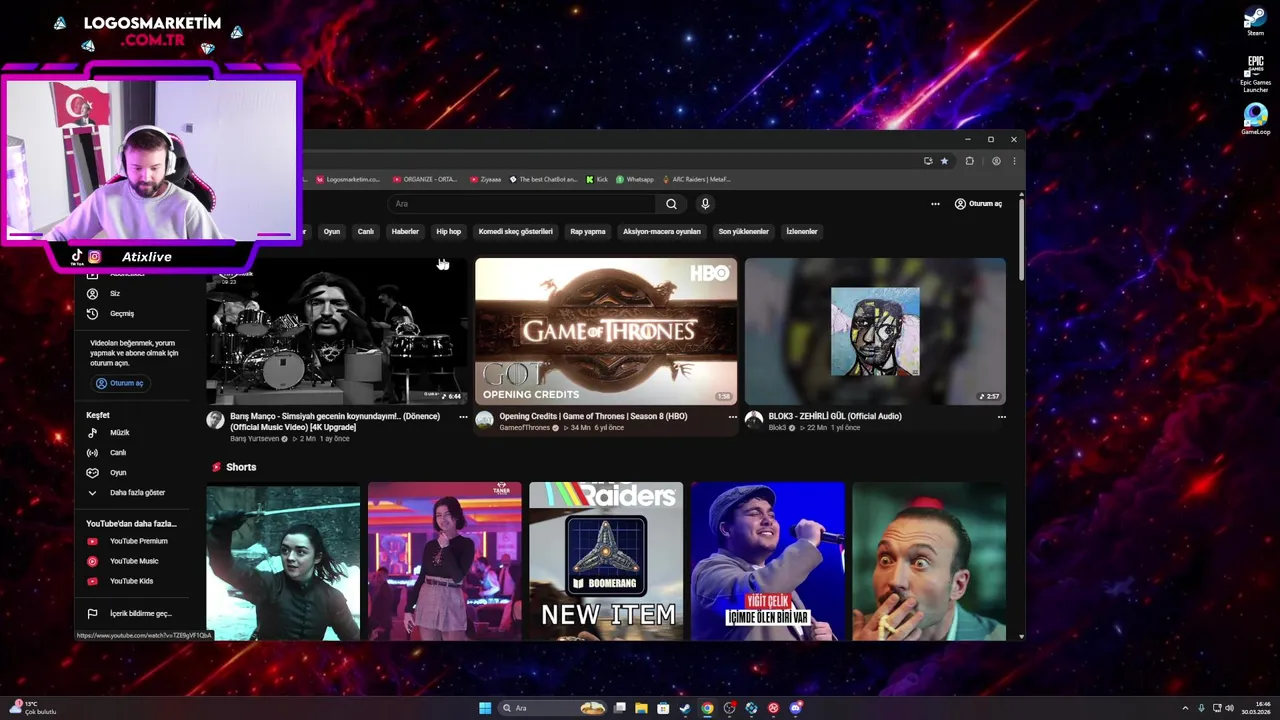1280x720 pixels.
Task: Play Game of Thrones Opening Credits thumbnail
Action: coord(606,331)
